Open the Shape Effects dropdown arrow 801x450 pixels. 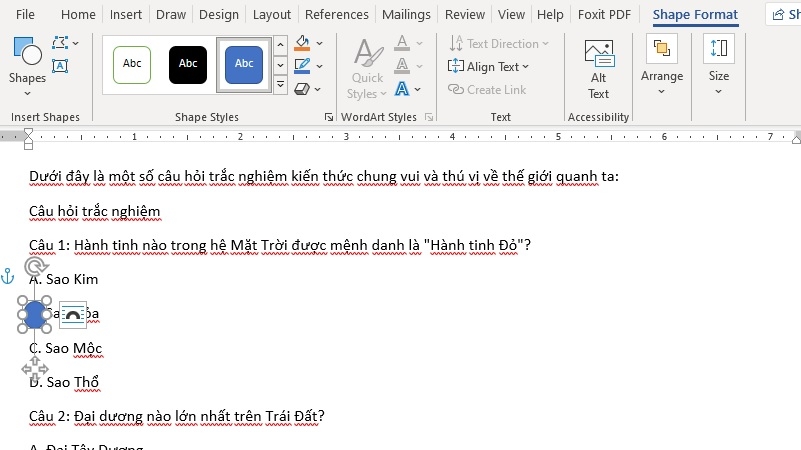(318, 89)
